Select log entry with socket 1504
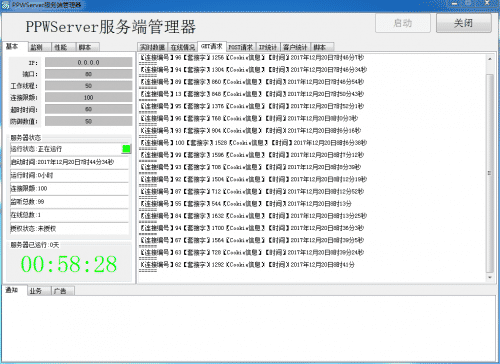The height and width of the screenshot is (364, 500). coord(253,179)
